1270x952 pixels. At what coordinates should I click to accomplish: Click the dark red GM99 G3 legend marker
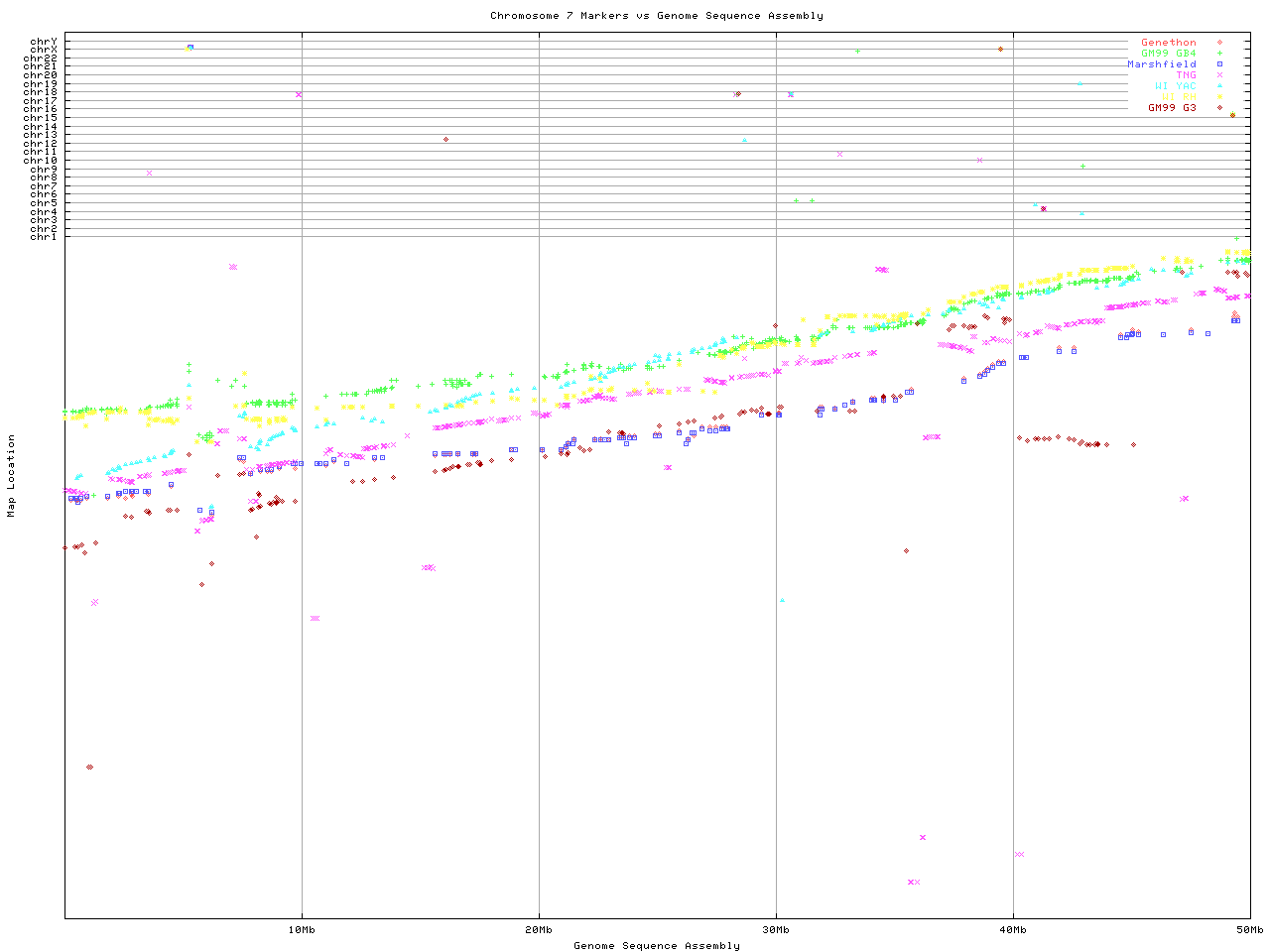(x=1219, y=108)
